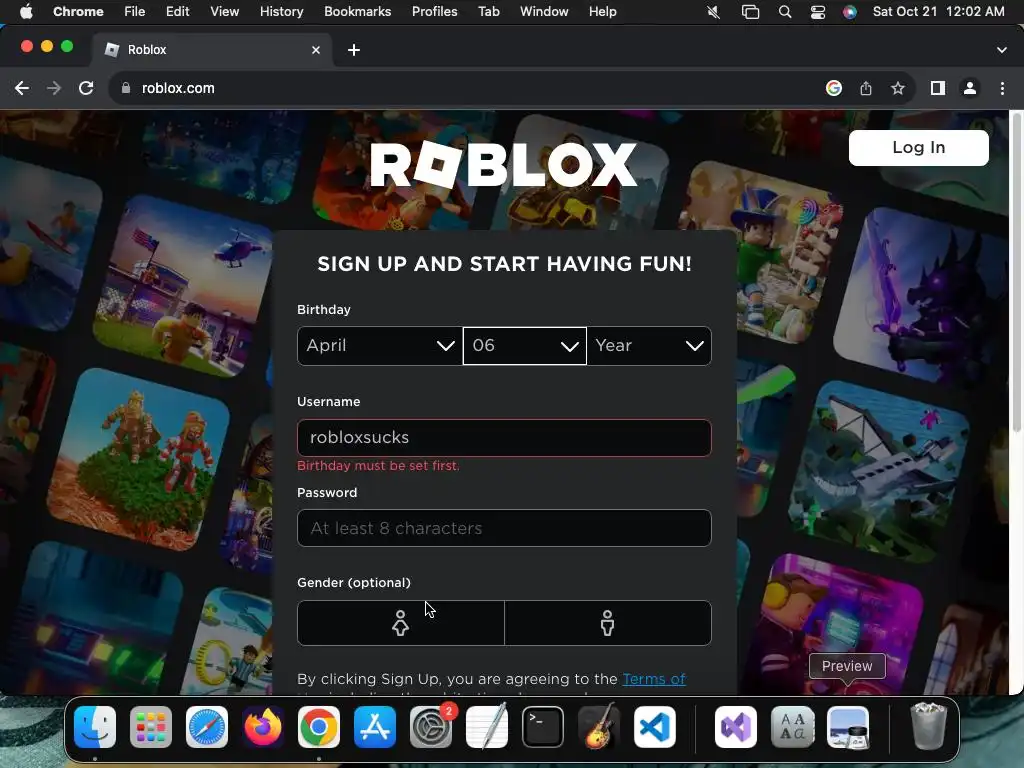Open the Help menu
This screenshot has height=768, width=1024.
coord(602,12)
